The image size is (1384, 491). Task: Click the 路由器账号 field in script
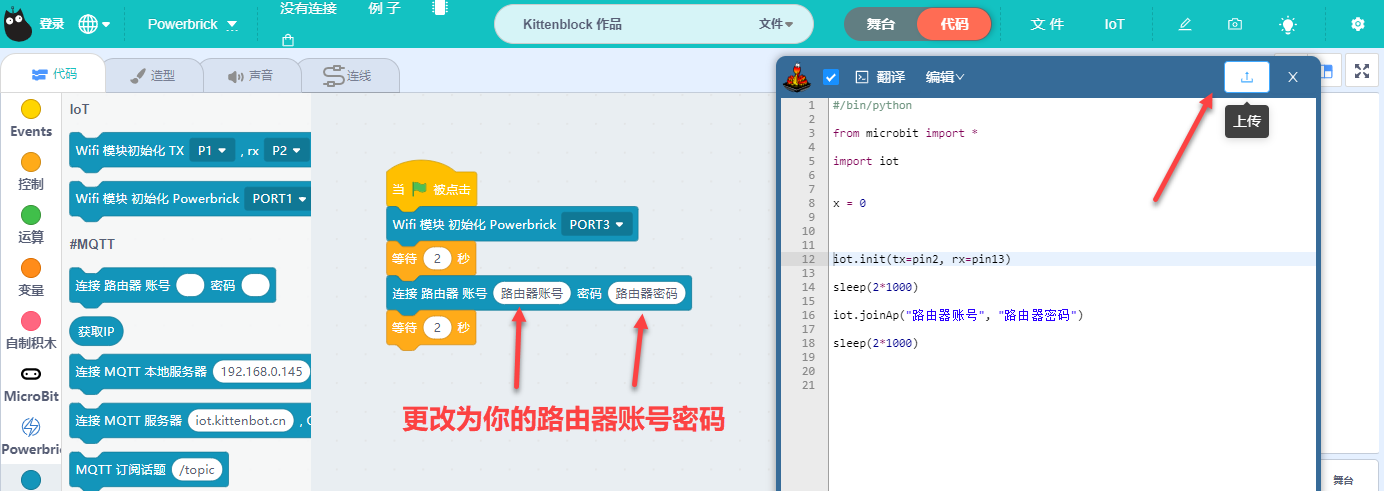click(532, 293)
